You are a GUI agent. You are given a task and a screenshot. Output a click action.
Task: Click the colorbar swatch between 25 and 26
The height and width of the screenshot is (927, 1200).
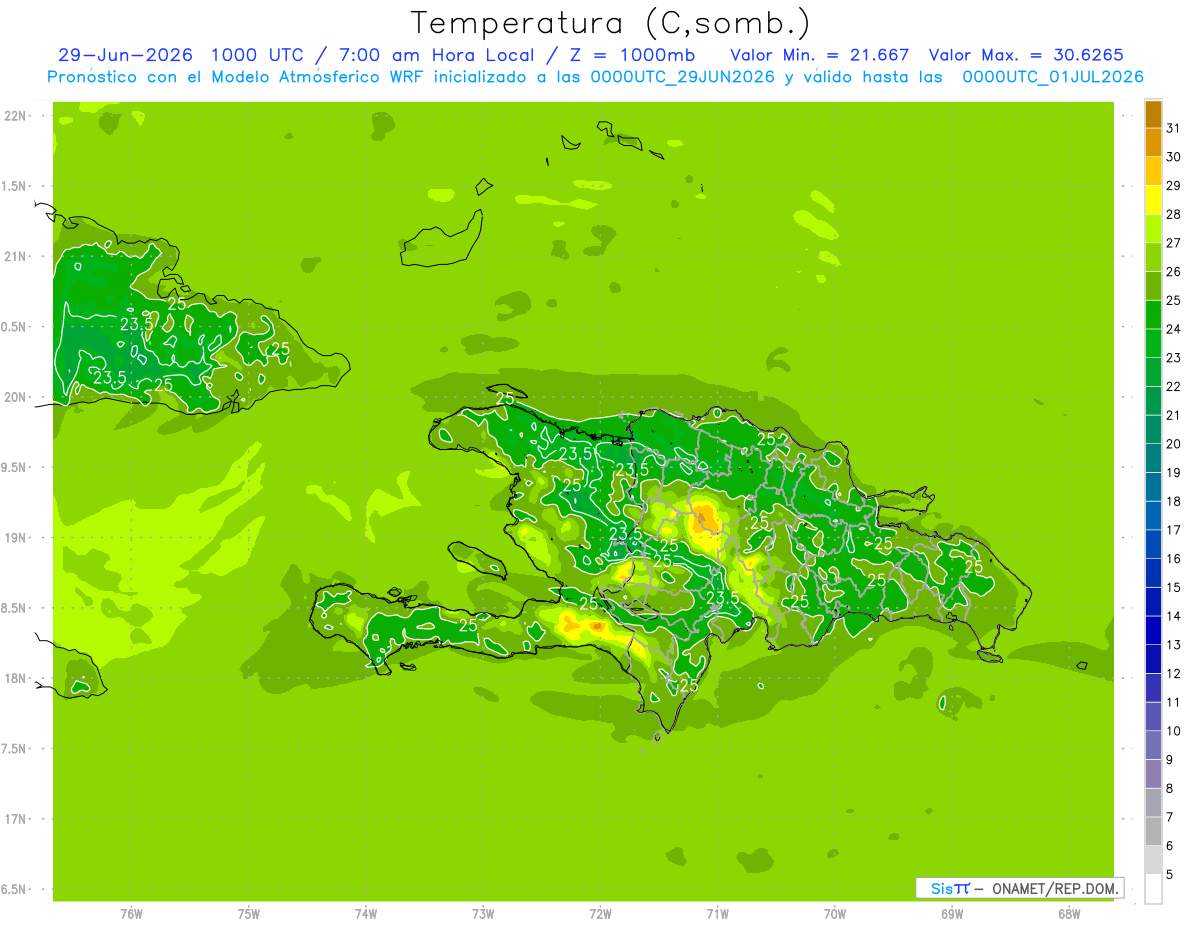click(x=1153, y=286)
